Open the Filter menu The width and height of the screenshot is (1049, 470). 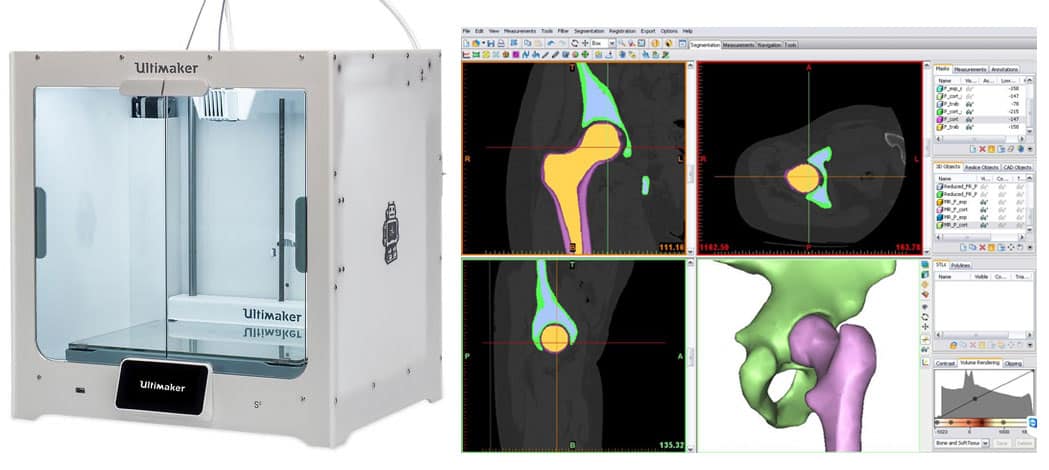tap(563, 31)
